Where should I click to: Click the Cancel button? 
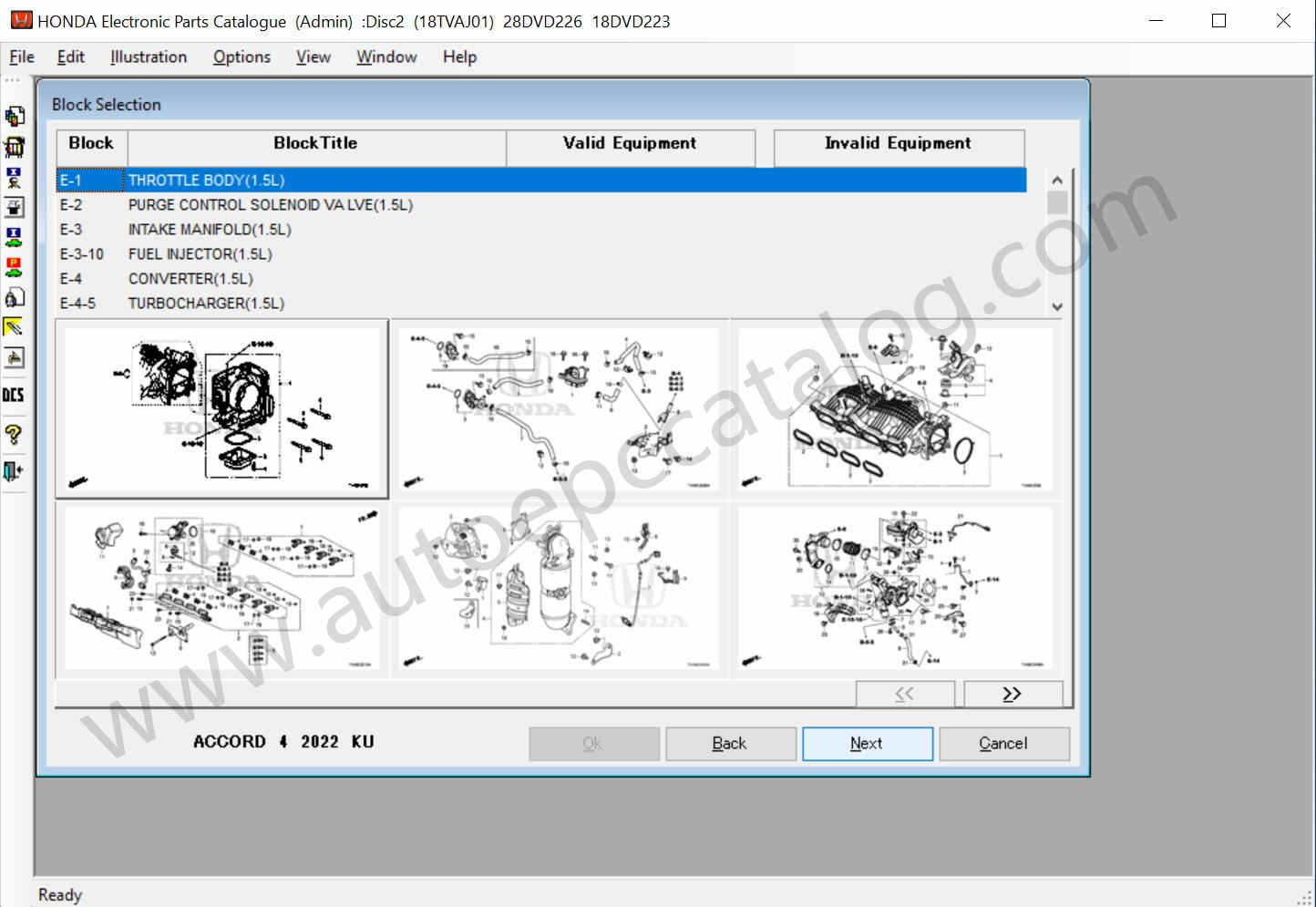[1003, 743]
